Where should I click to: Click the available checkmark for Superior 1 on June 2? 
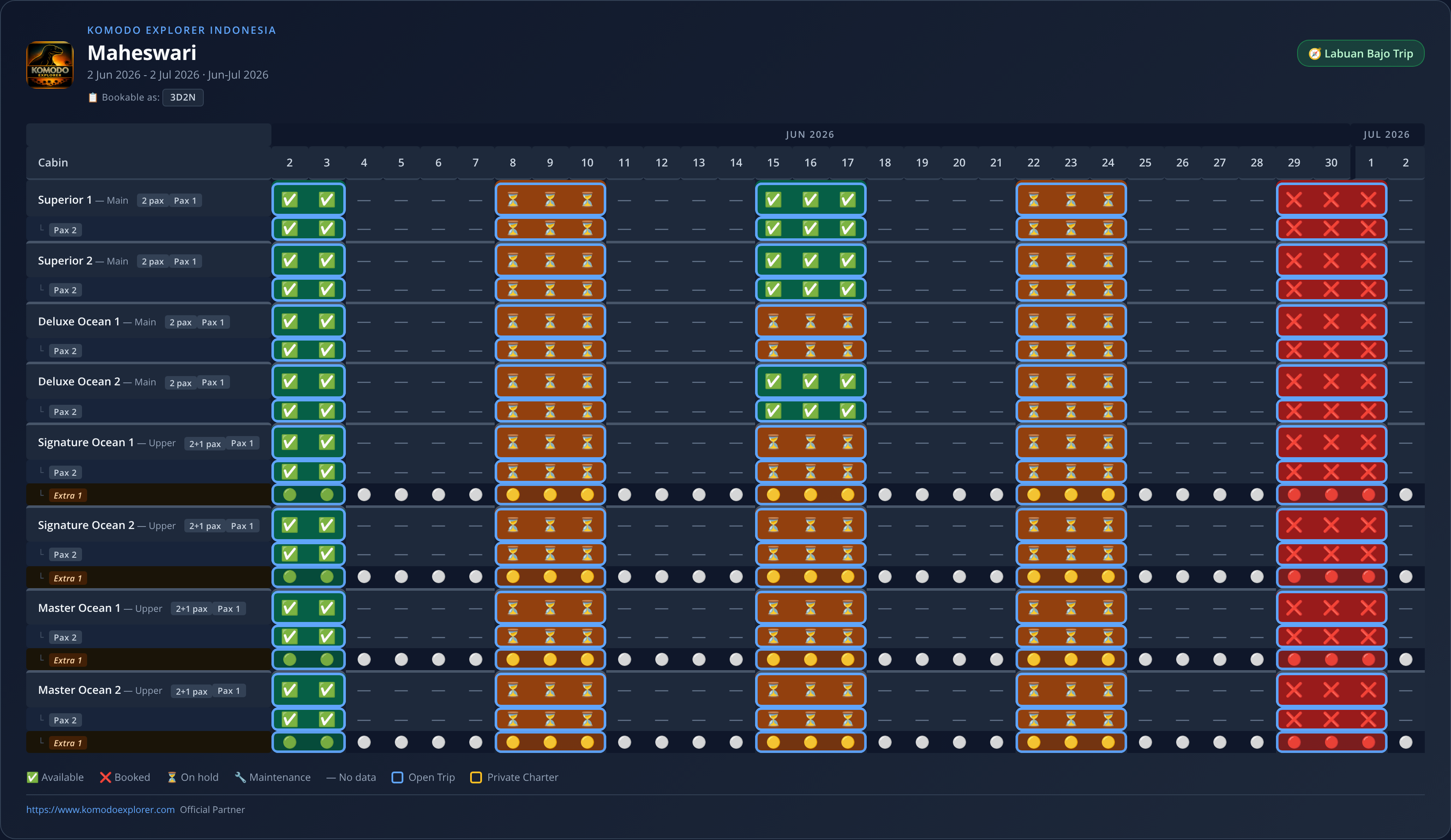(290, 199)
